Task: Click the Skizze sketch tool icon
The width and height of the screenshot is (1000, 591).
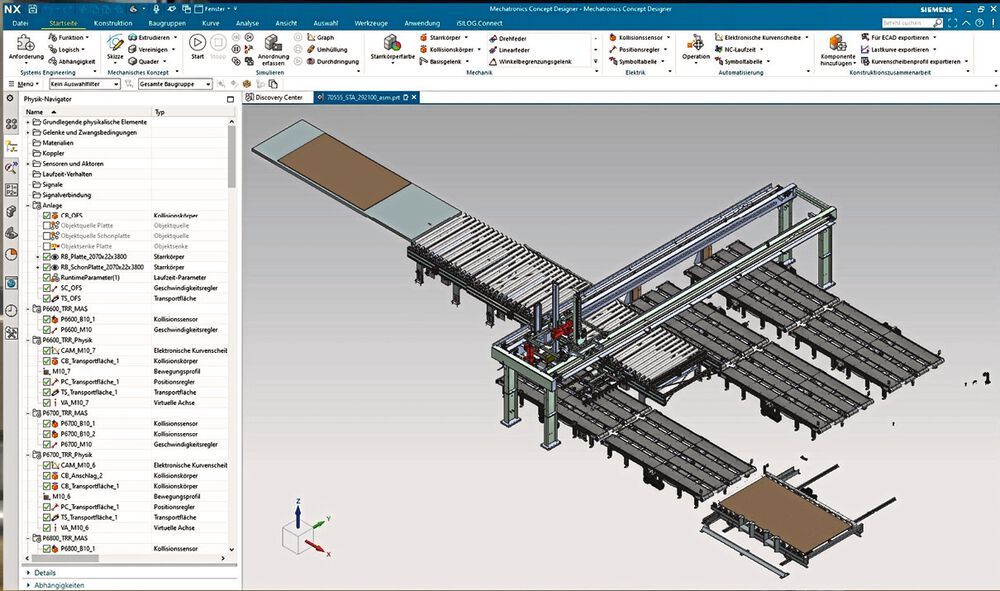Action: tap(116, 45)
